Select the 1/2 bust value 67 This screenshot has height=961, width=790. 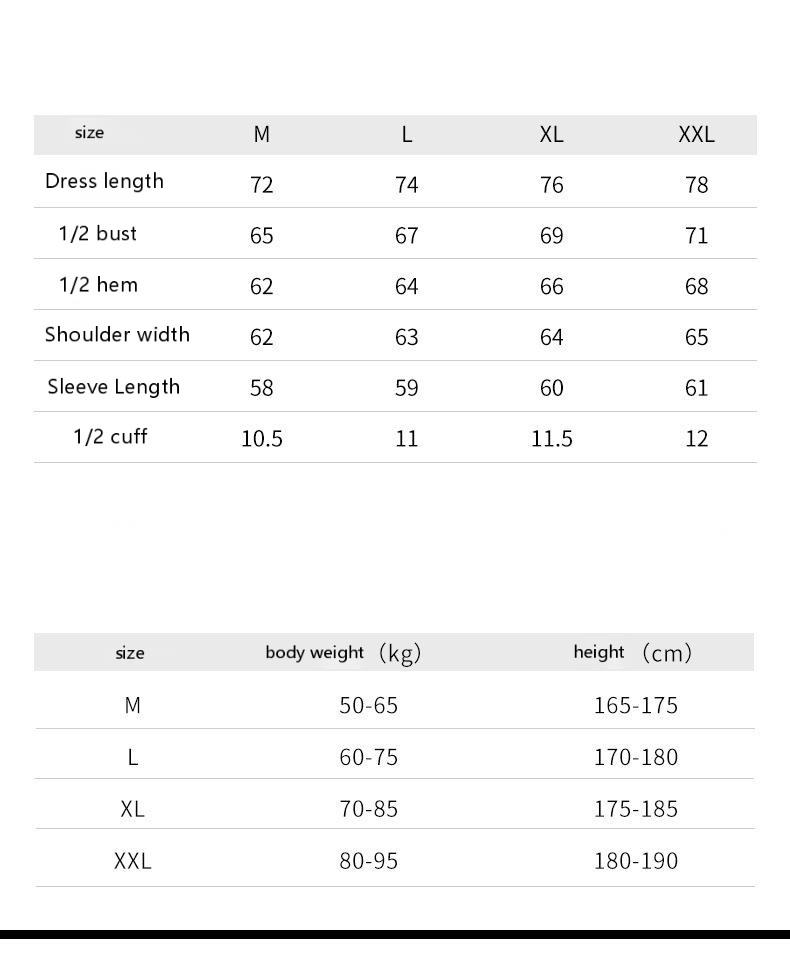(406, 236)
